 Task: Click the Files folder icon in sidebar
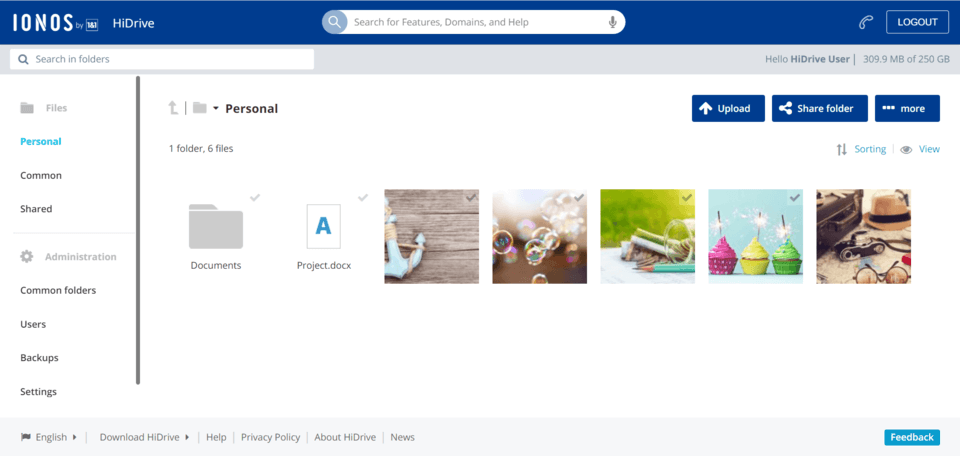tap(27, 108)
